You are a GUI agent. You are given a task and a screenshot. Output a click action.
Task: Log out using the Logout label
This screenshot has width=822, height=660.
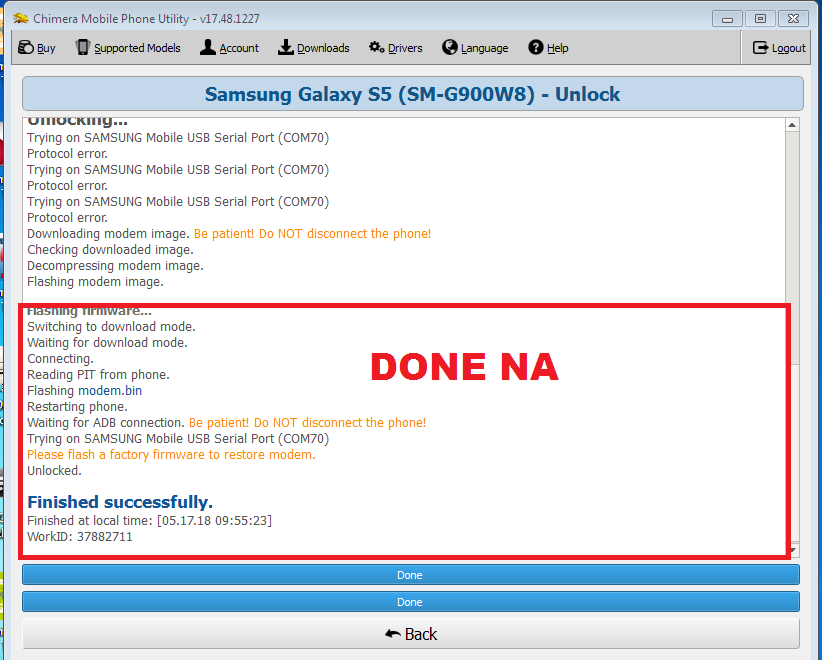click(x=788, y=48)
